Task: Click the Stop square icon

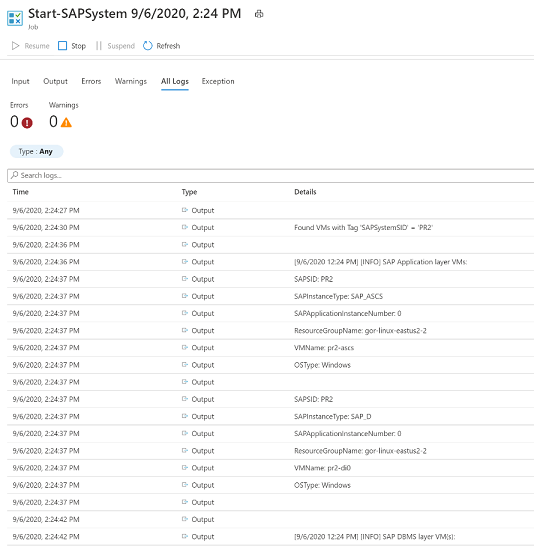Action: [x=62, y=46]
